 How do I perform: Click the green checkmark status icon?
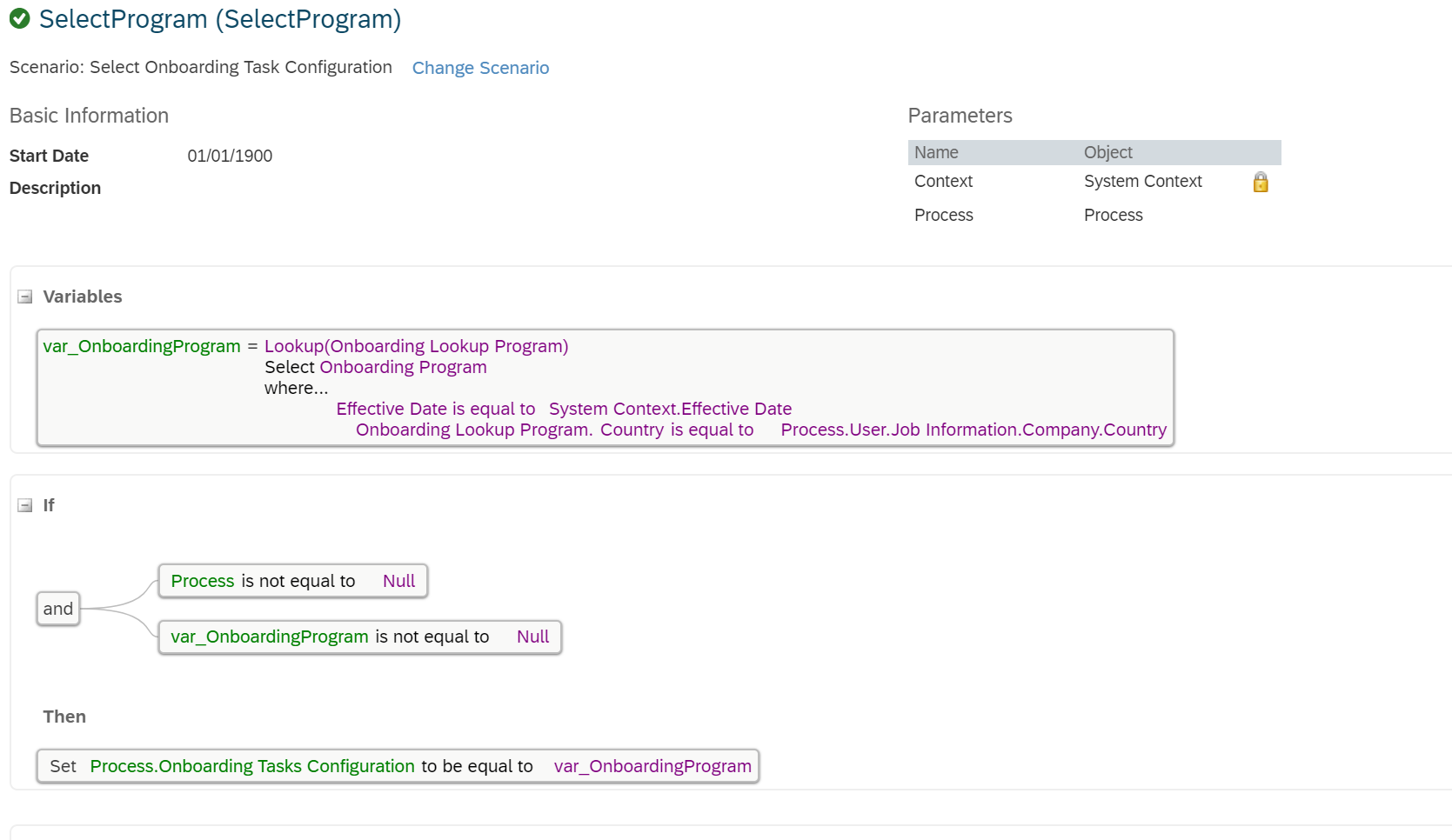(20, 18)
